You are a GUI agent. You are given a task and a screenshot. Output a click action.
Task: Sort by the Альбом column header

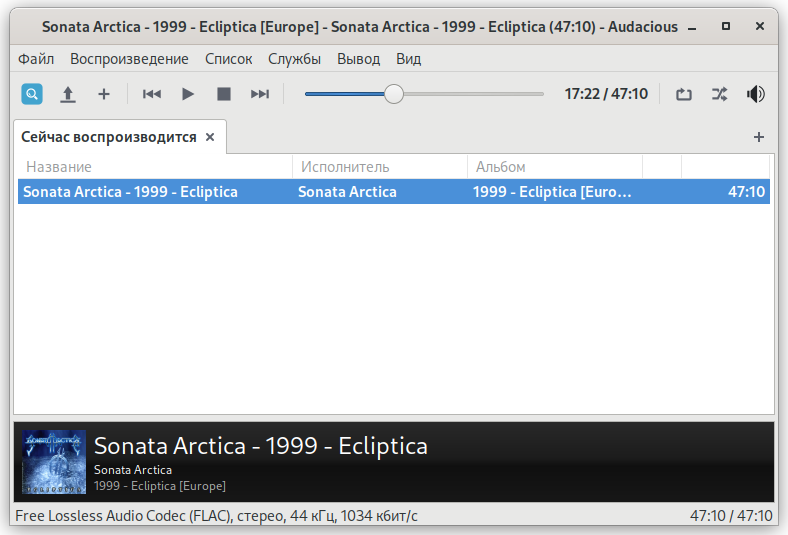tap(555, 167)
